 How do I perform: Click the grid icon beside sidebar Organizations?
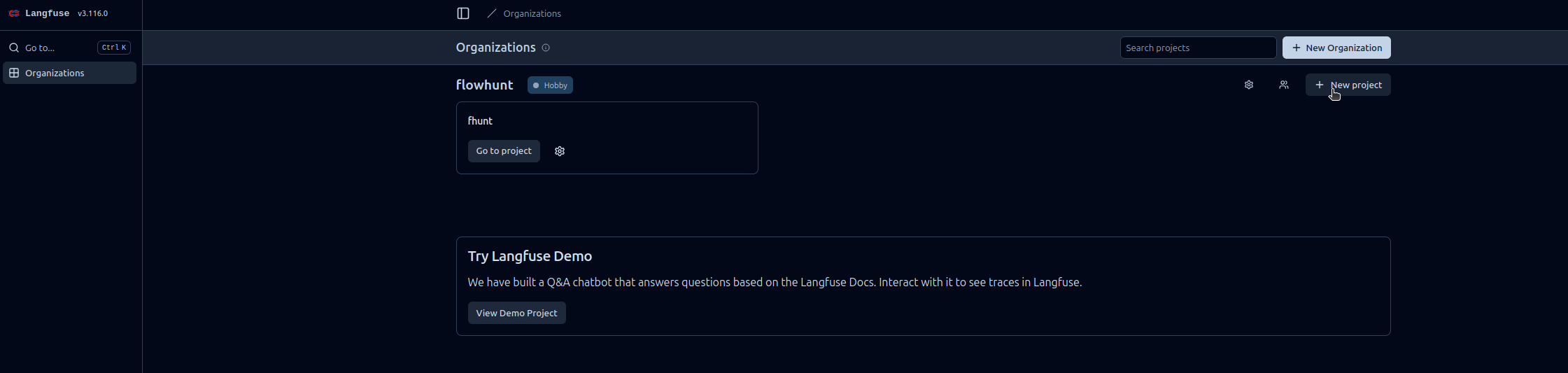[x=14, y=73]
